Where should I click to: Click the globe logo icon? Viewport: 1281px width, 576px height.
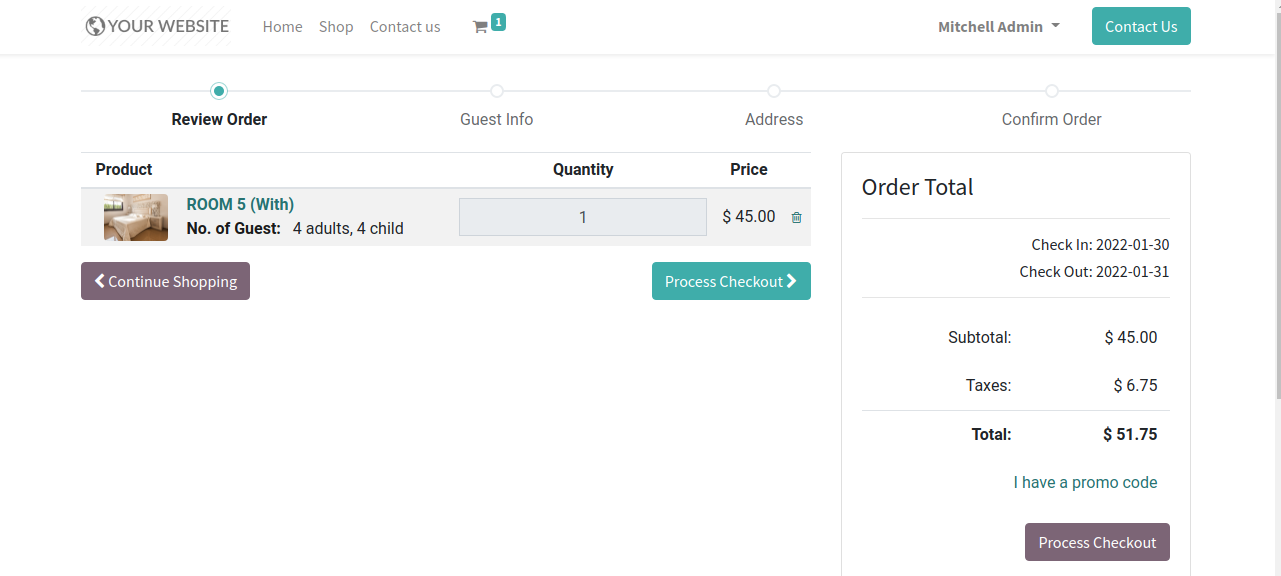95,27
